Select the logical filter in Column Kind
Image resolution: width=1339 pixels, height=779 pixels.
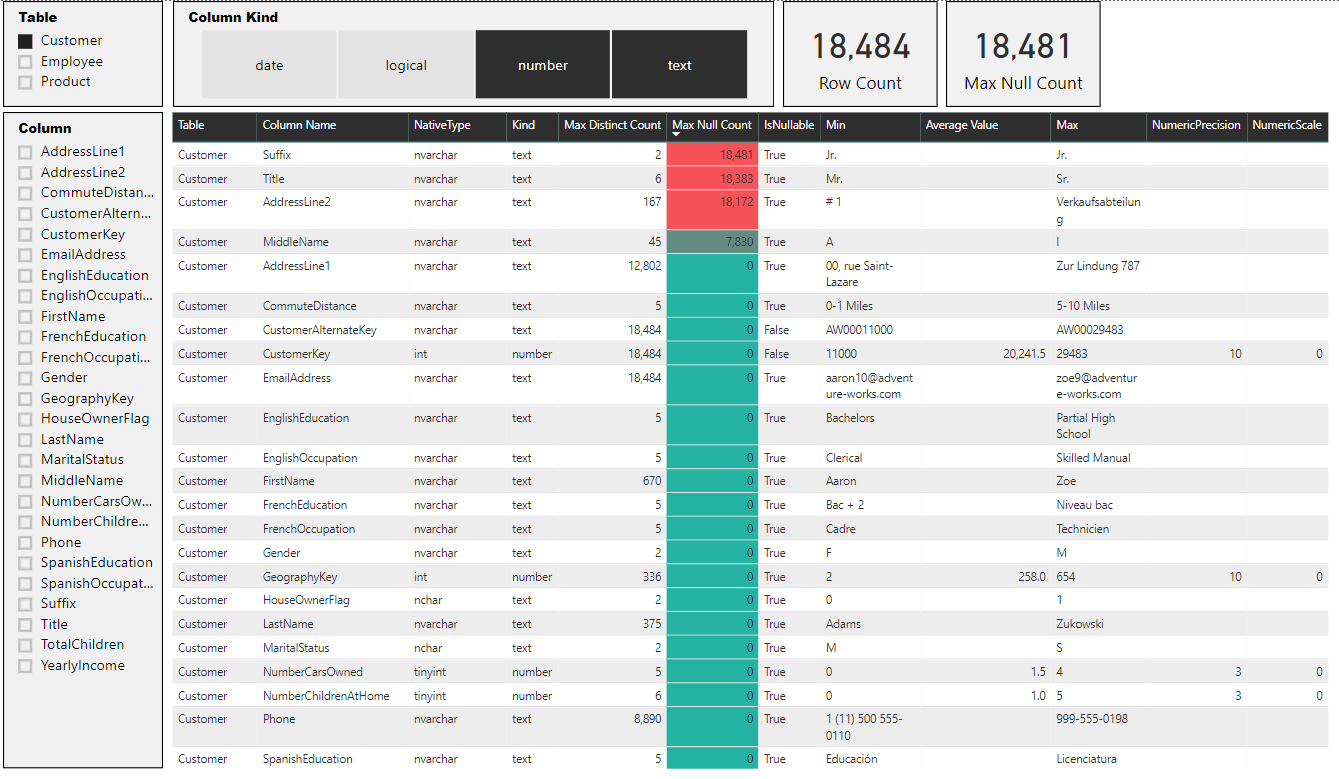405,64
